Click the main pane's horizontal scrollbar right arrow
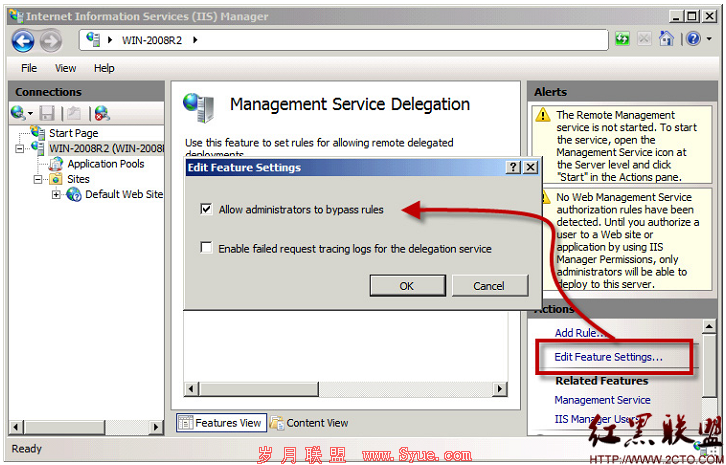Viewport: 726px width, 465px height. pyautogui.click(x=499, y=389)
